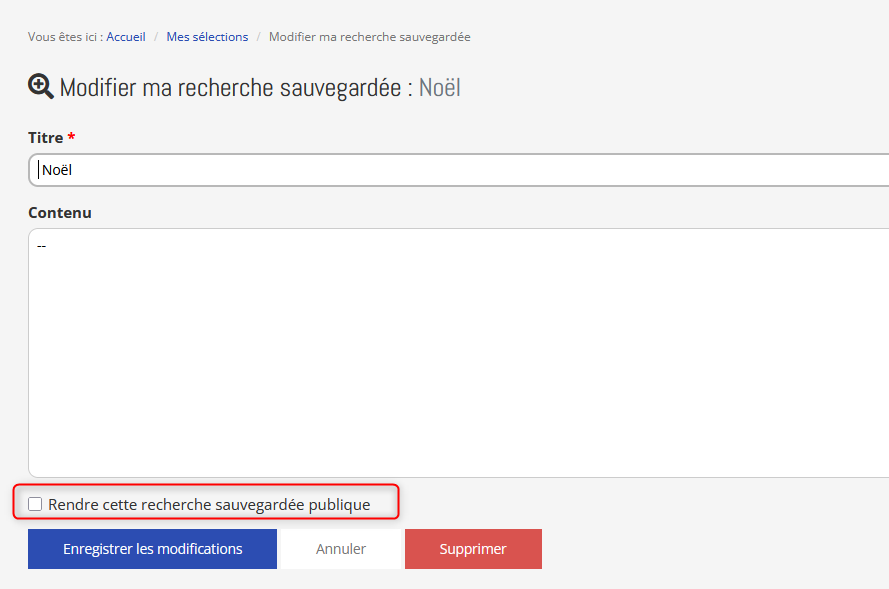Screen dimensions: 889x589
Task: Click the "Titre" field label
Action: (45, 138)
